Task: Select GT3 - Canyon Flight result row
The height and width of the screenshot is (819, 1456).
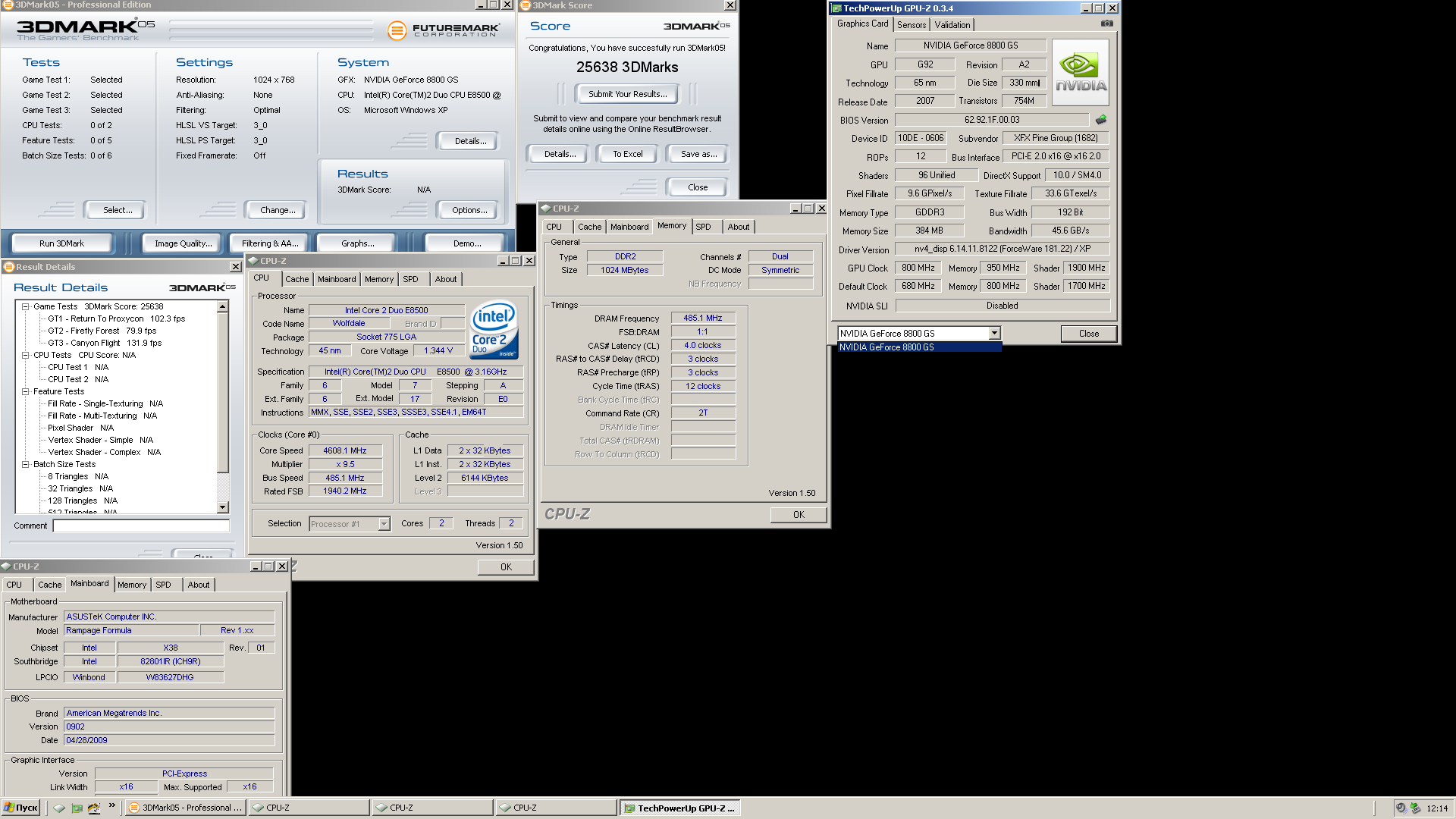Action: coord(105,344)
